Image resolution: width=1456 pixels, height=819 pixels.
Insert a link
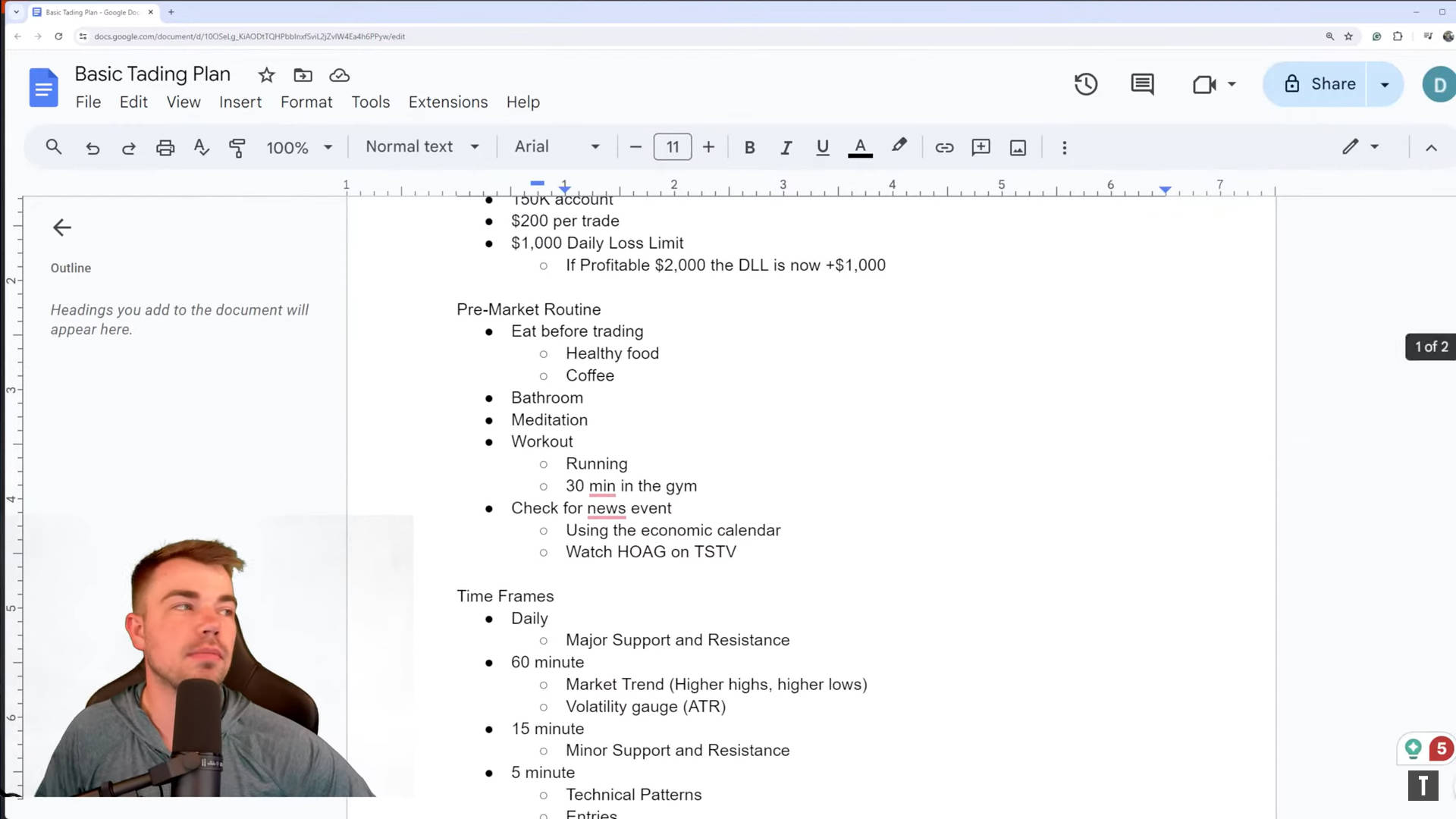tap(944, 148)
